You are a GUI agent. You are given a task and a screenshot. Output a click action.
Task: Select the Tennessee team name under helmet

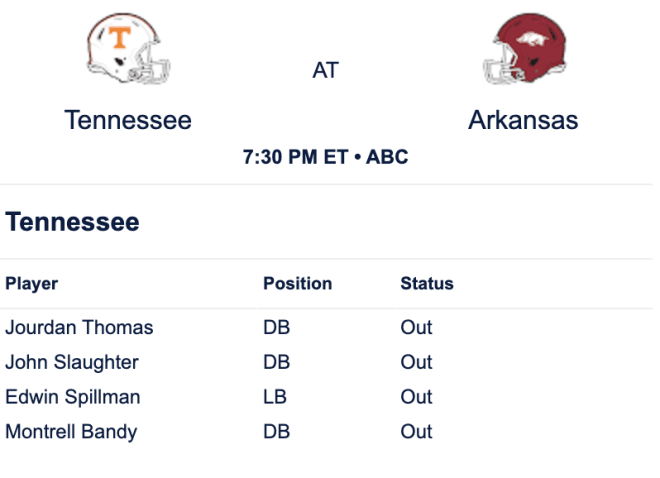pyautogui.click(x=128, y=120)
